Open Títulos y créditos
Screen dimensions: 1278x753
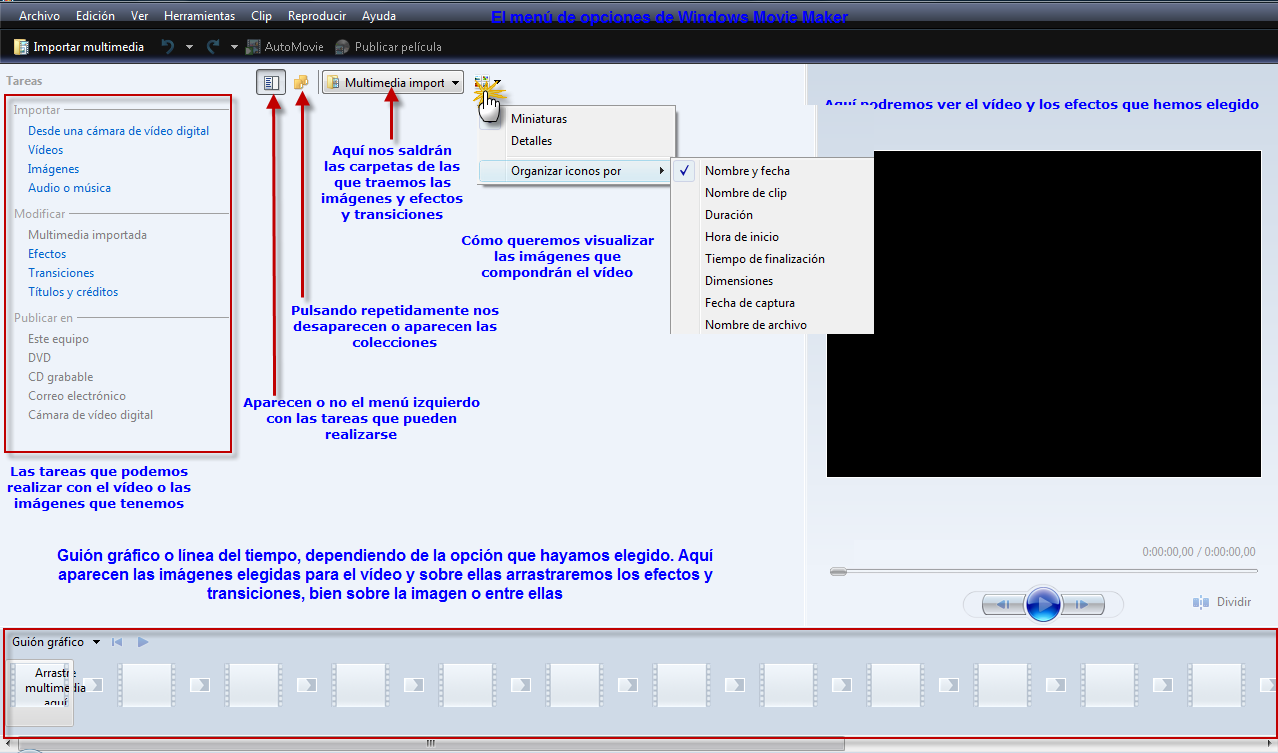73,292
